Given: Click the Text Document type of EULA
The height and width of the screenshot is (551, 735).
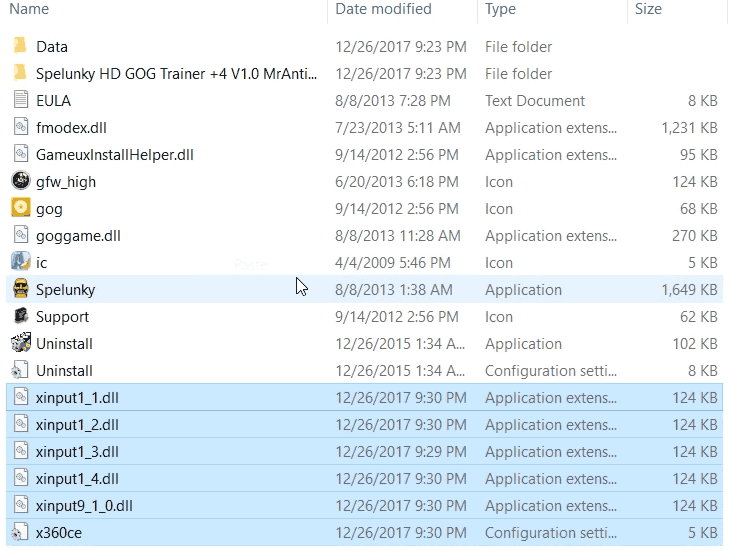Looking at the screenshot, I should [x=535, y=101].
